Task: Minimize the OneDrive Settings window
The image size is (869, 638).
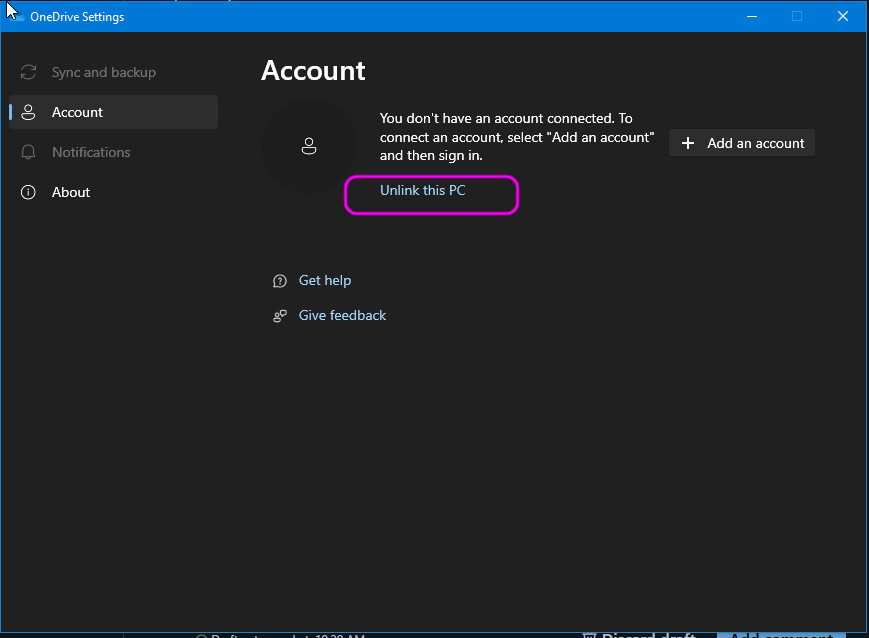Action: pyautogui.click(x=752, y=16)
